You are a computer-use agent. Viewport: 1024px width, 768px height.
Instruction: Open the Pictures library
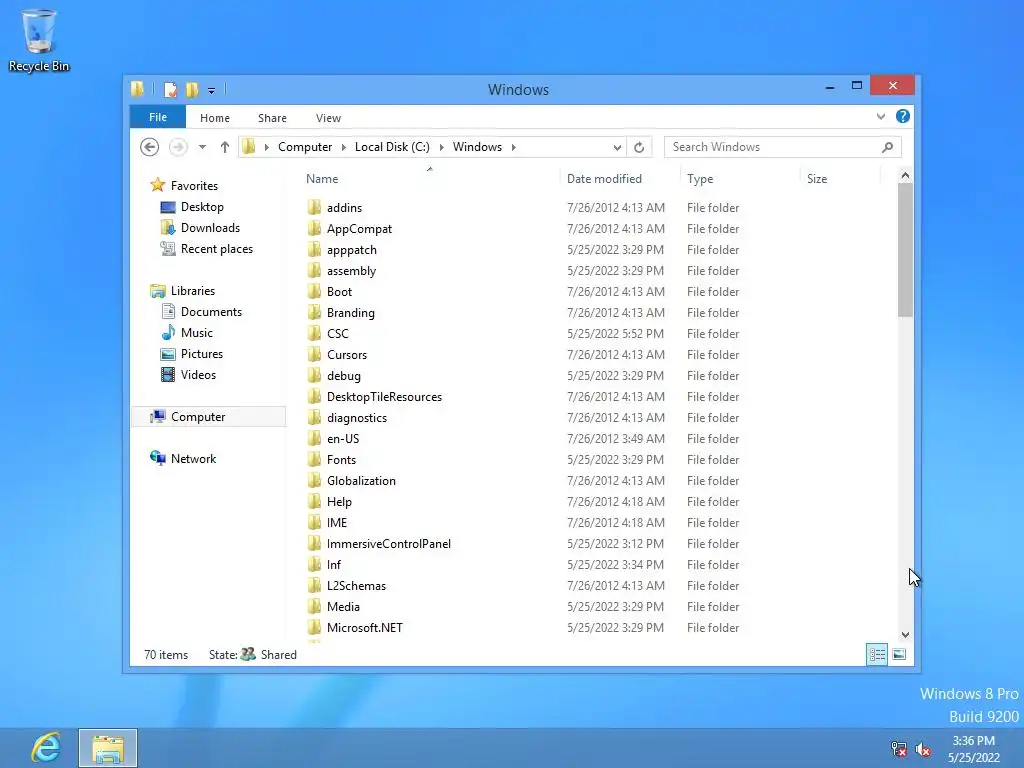tap(201, 354)
